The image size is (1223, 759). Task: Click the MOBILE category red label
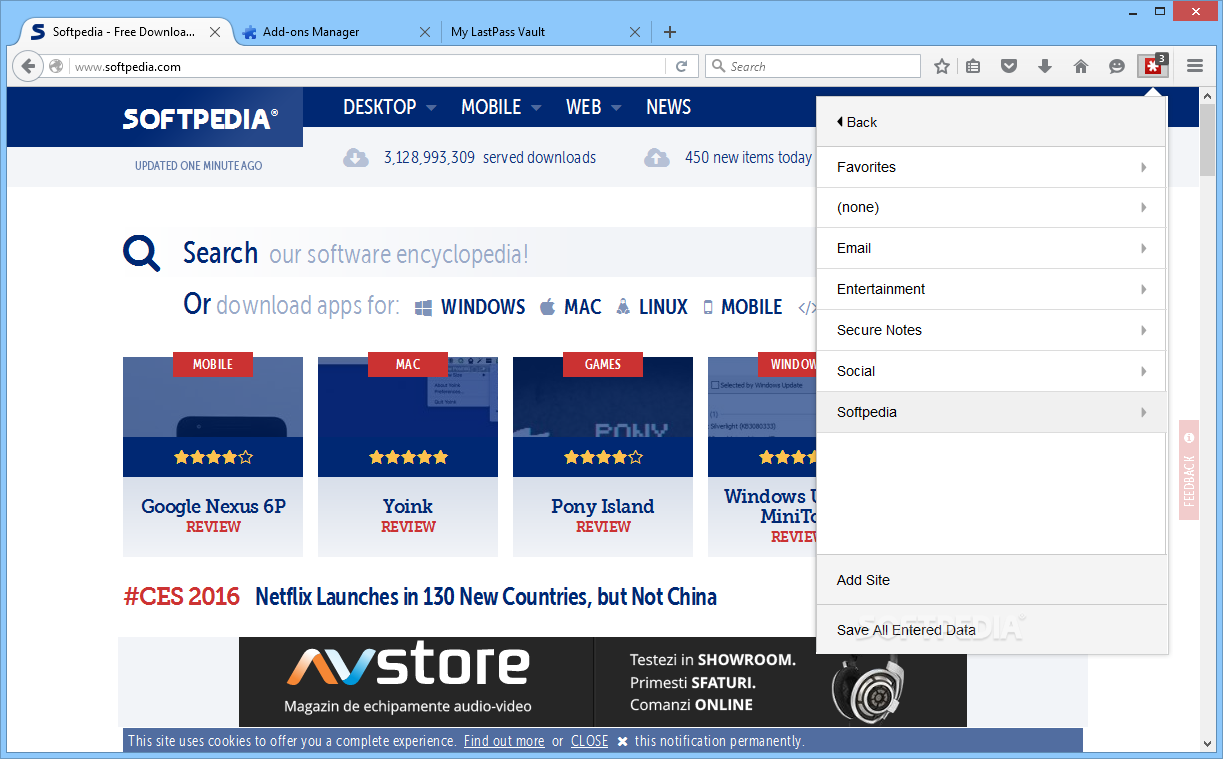point(213,364)
